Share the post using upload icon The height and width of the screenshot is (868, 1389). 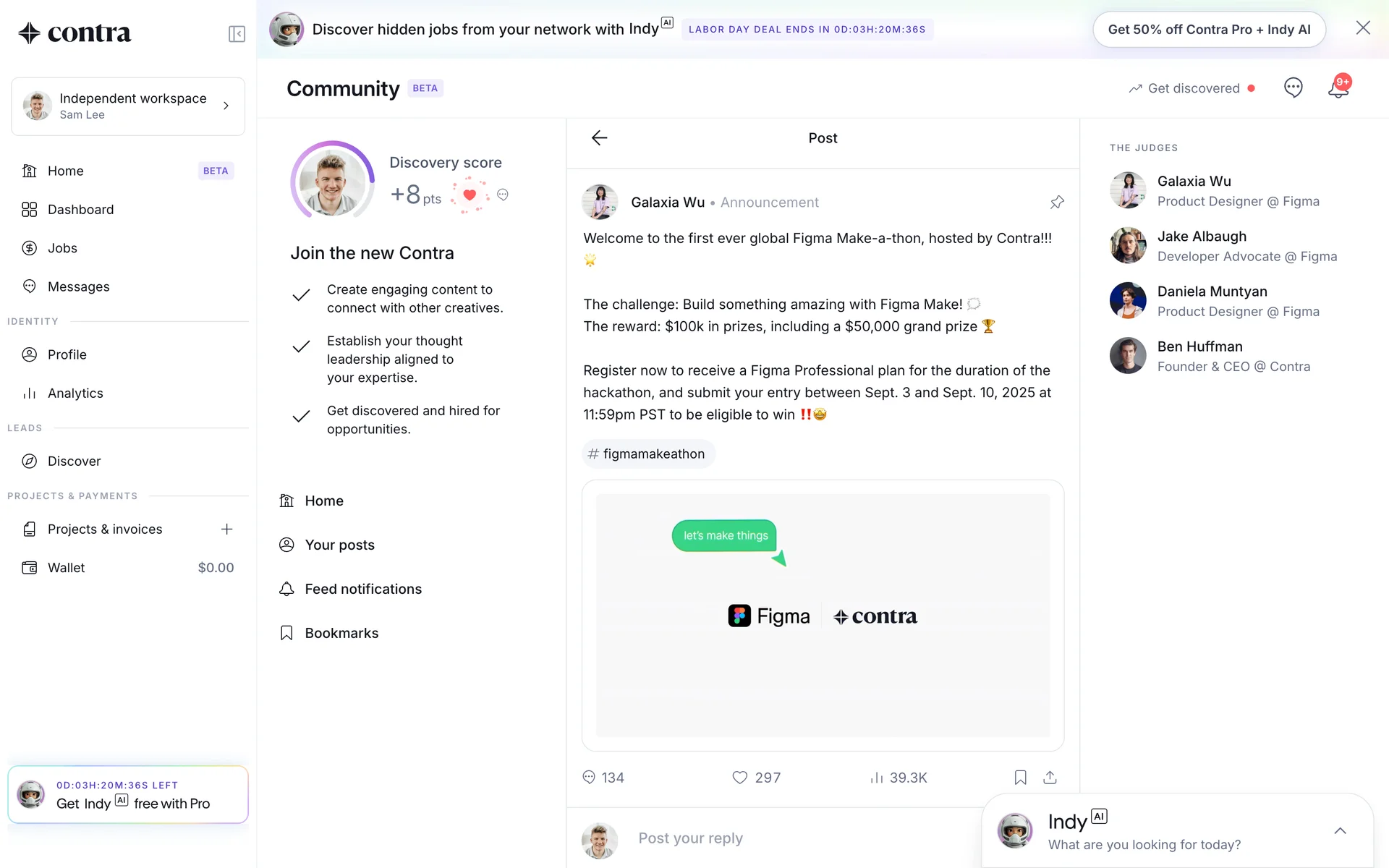[1050, 778]
